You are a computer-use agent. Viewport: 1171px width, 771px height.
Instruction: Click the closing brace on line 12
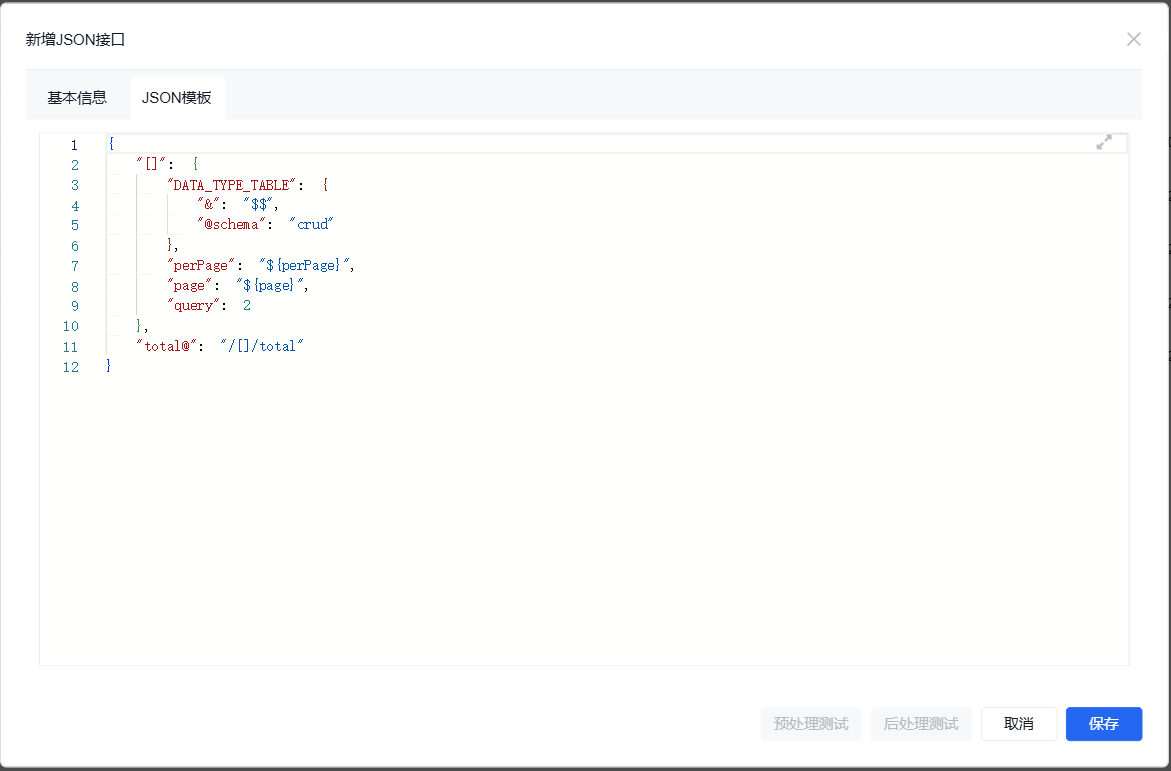[109, 366]
